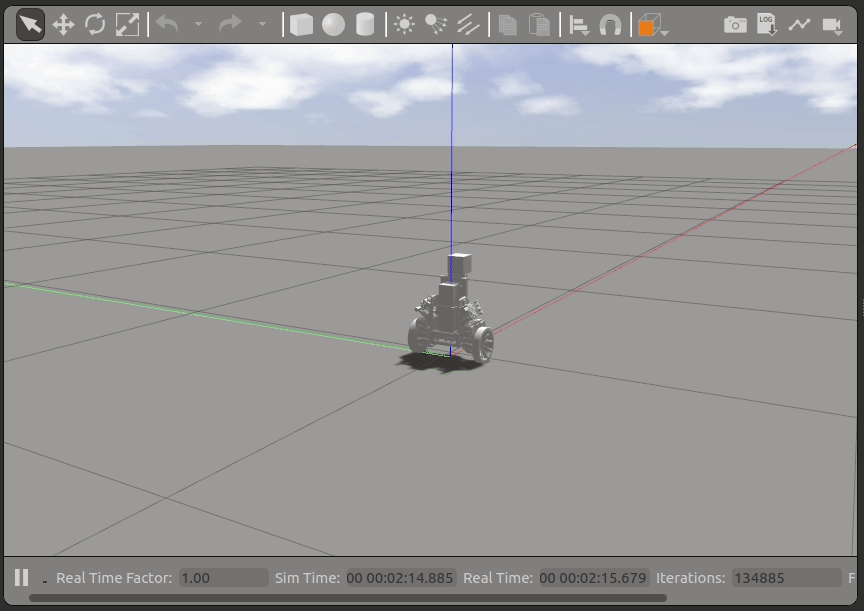Select the translate mode tool

(x=63, y=25)
